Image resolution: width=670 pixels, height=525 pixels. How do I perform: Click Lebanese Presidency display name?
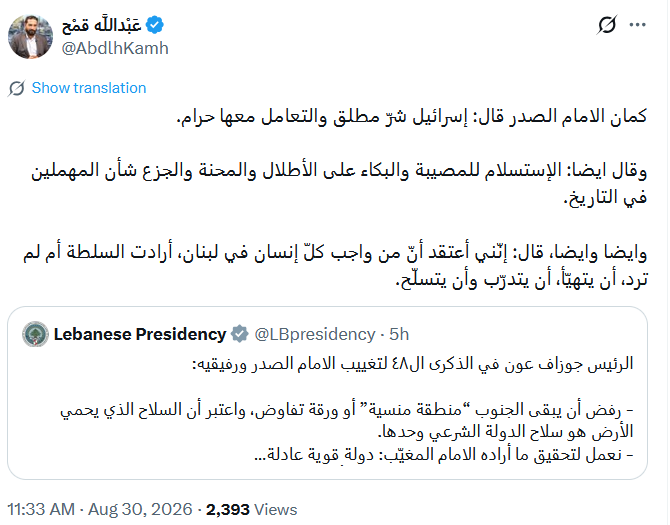140,334
